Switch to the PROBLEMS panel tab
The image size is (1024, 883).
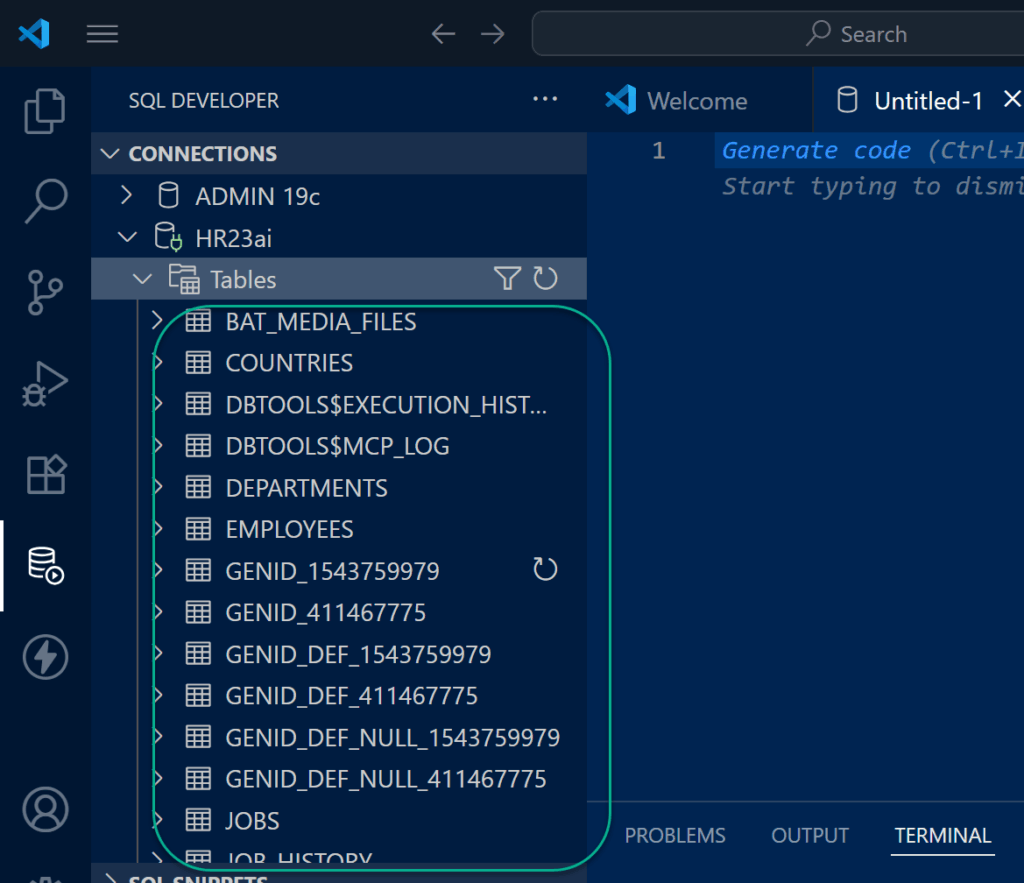[x=675, y=836]
